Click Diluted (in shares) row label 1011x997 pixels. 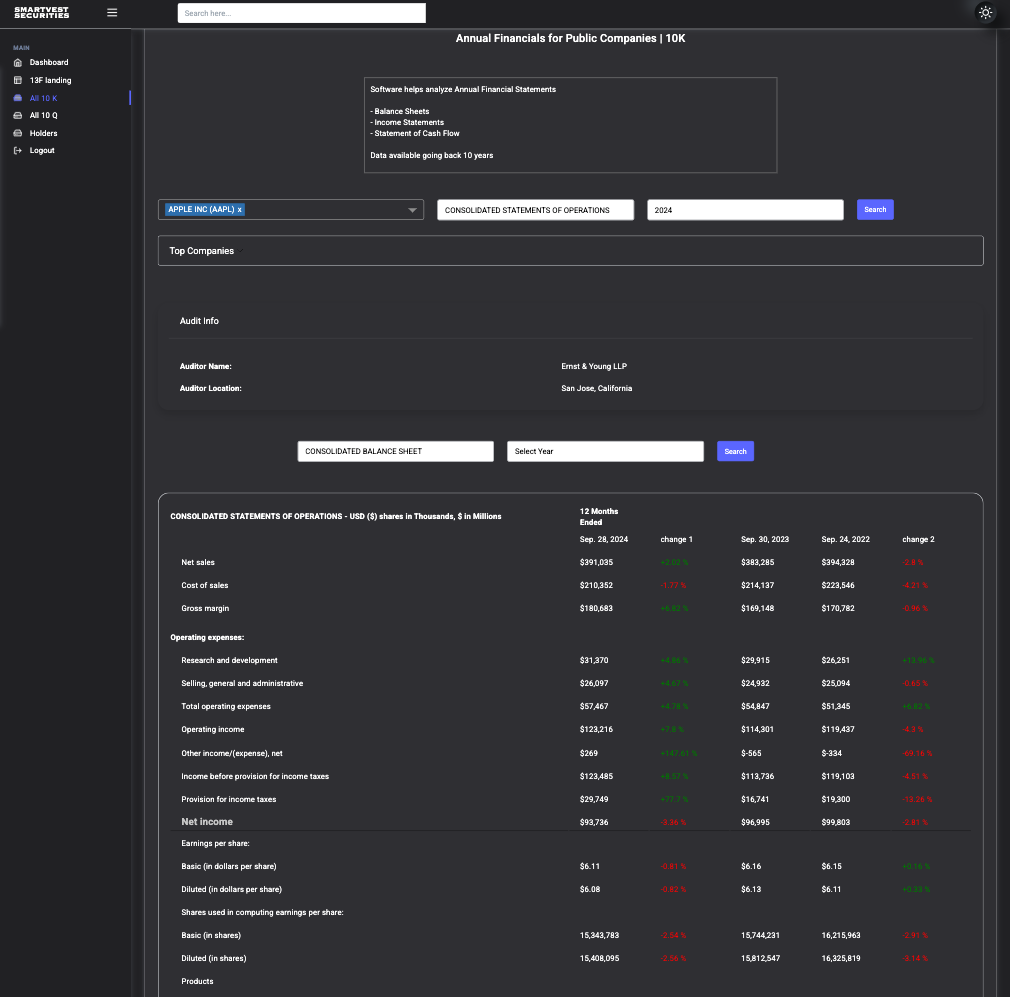click(x=214, y=959)
